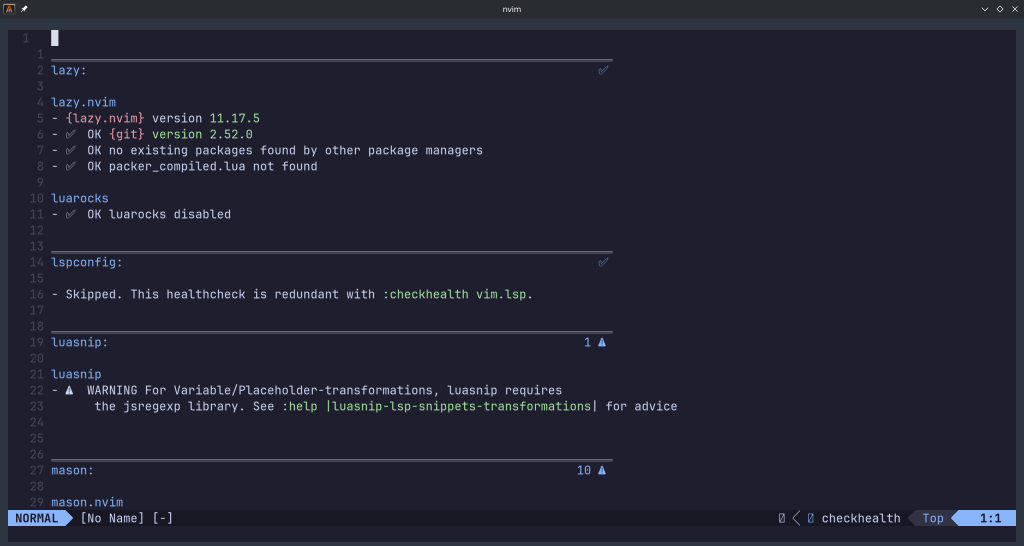This screenshot has height=546, width=1024.
Task: Click the nvim application icon in title bar
Action: click(9, 9)
